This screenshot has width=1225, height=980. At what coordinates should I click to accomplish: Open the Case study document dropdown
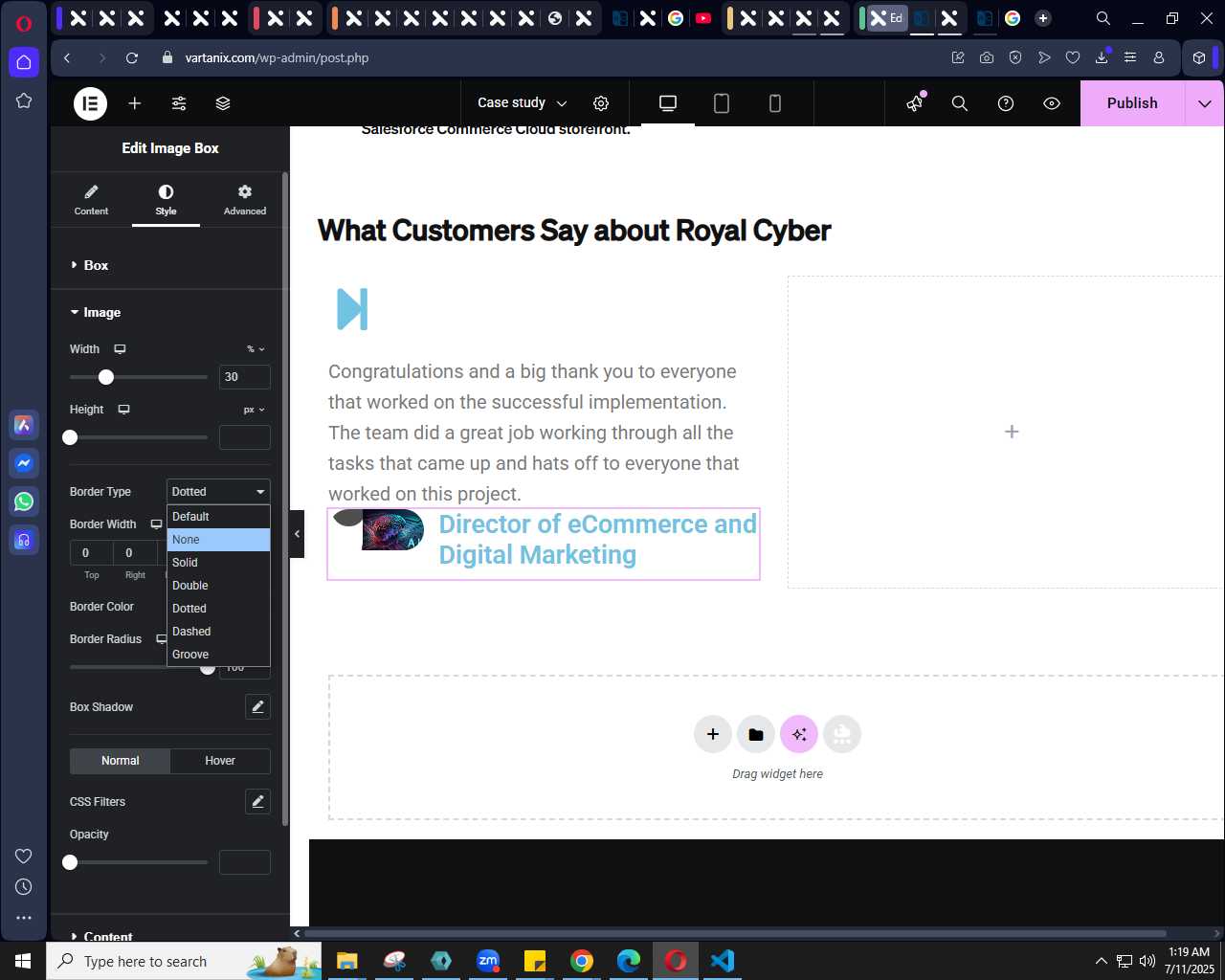[x=523, y=103]
